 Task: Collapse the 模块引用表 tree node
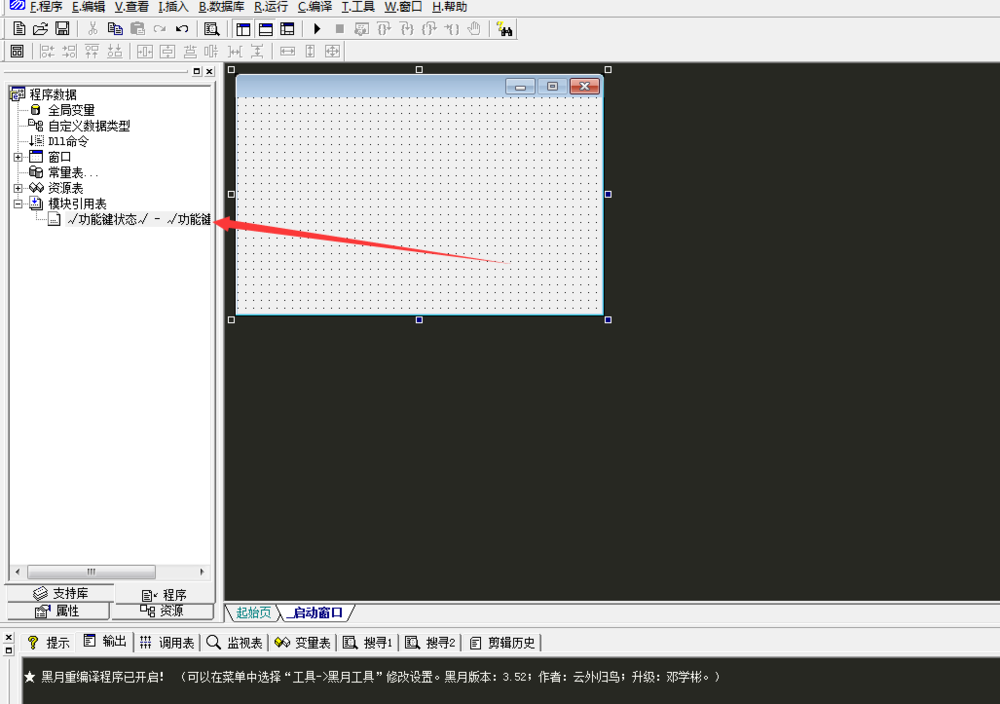point(18,204)
